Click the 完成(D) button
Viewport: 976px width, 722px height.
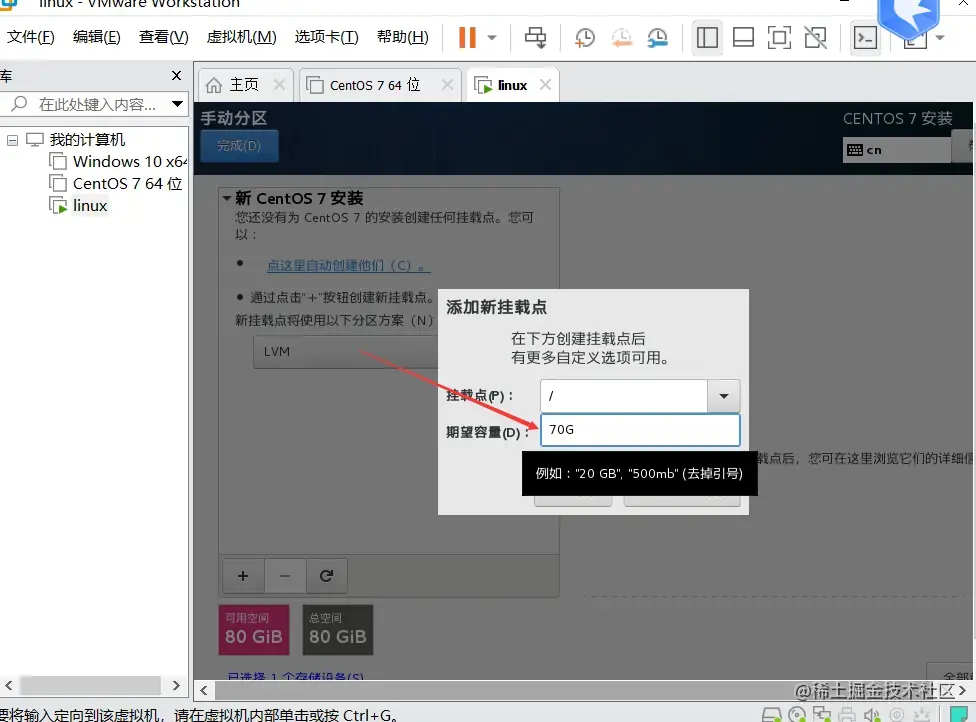239,146
